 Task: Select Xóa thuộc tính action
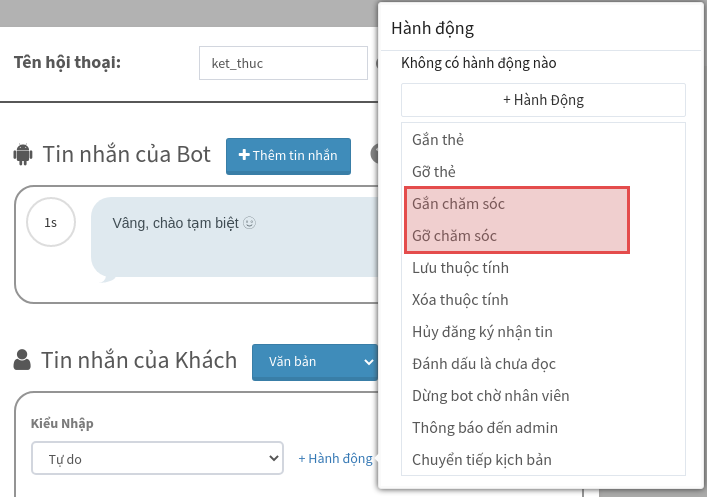coord(543,300)
